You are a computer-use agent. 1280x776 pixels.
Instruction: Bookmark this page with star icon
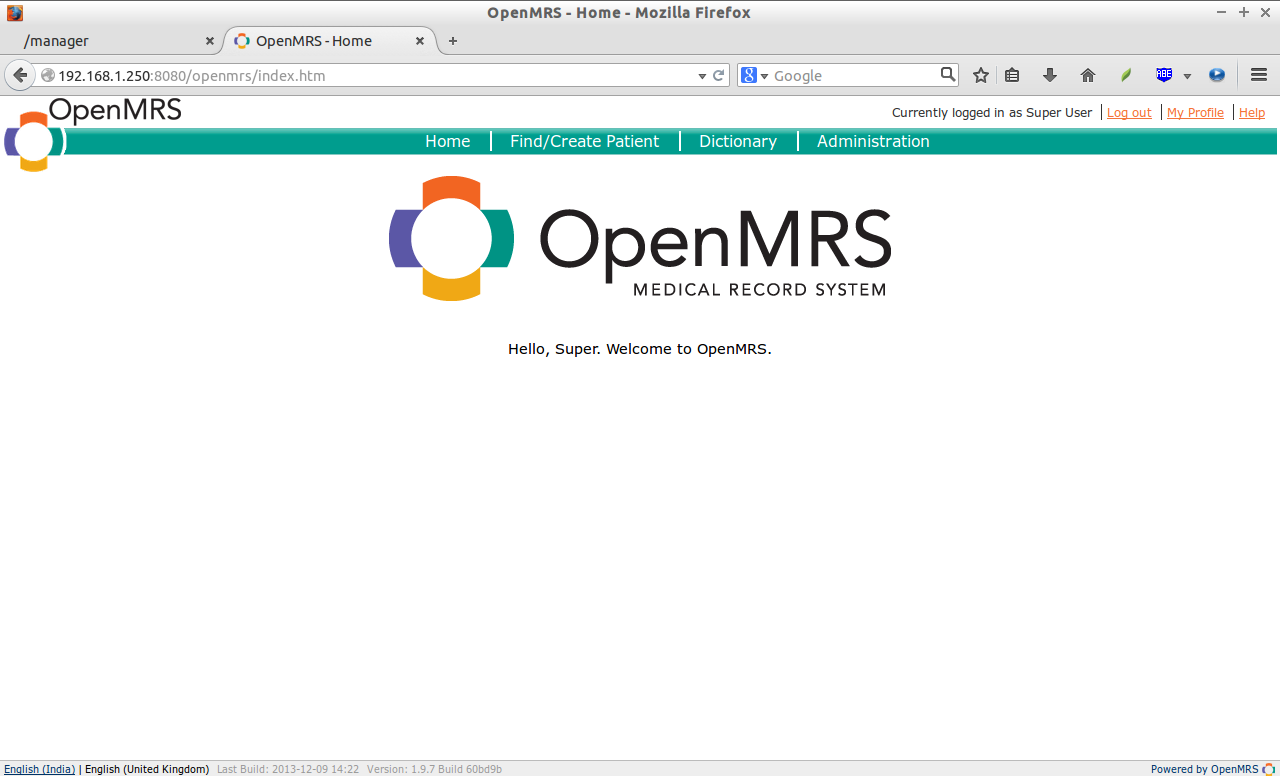pyautogui.click(x=981, y=75)
